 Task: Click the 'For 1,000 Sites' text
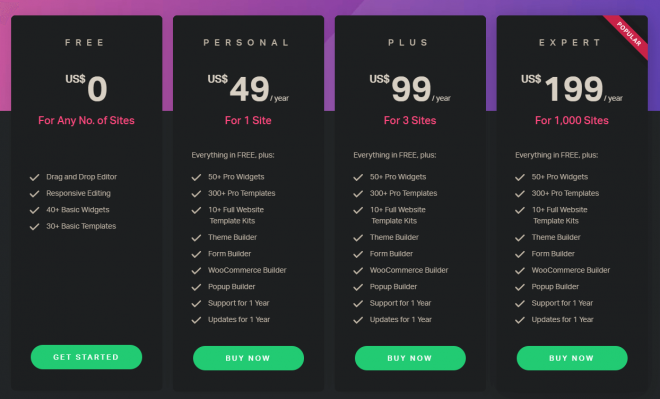point(572,120)
